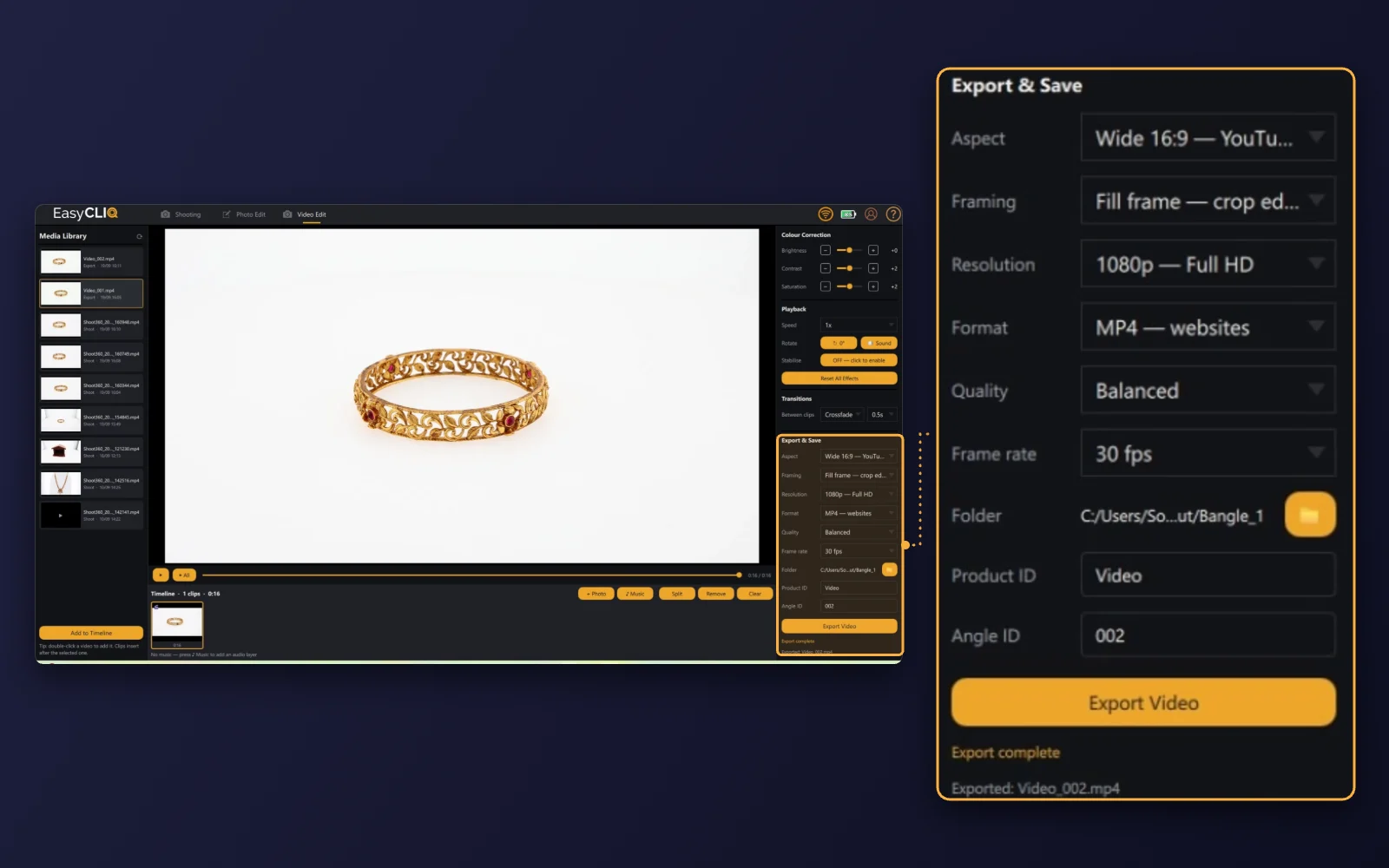This screenshot has height=868, width=1389.
Task: Refresh the Media Library list
Action: tap(139, 236)
